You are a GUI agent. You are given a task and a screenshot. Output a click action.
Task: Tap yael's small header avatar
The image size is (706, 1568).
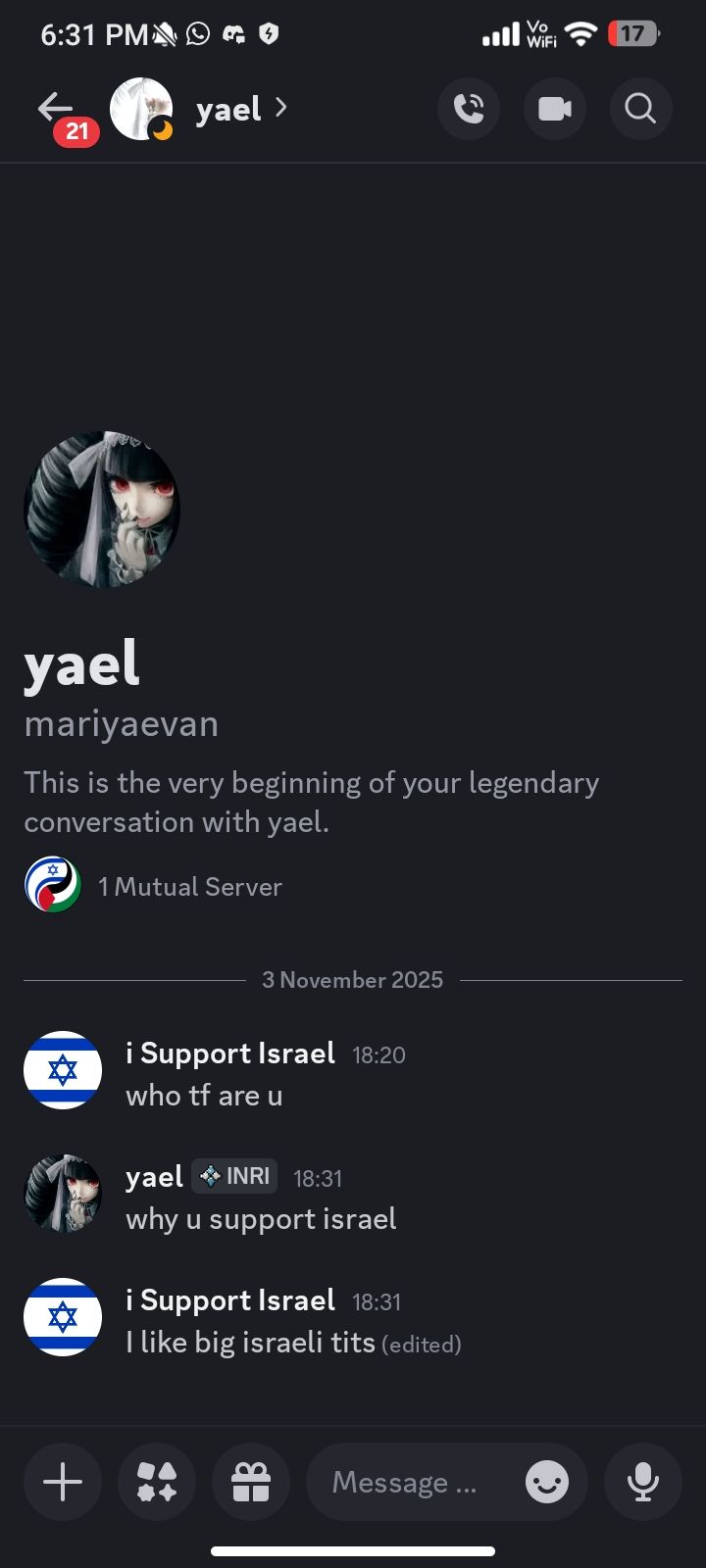[x=141, y=109]
